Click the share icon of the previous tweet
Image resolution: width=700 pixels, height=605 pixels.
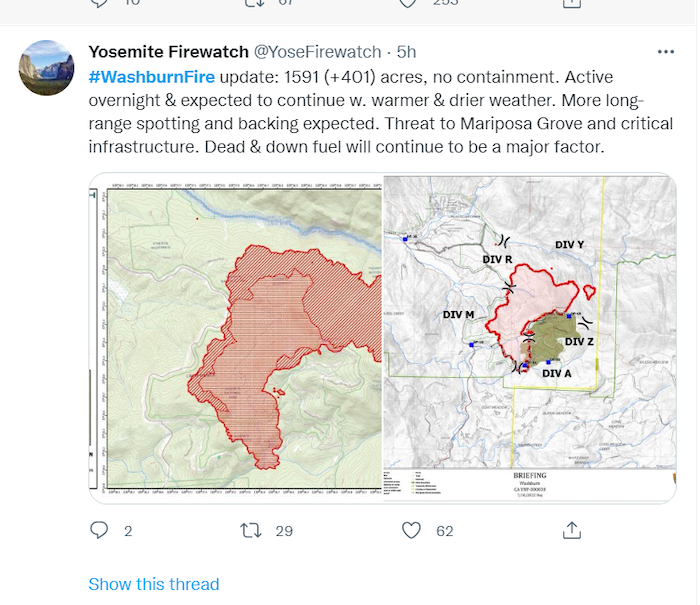pyautogui.click(x=572, y=4)
